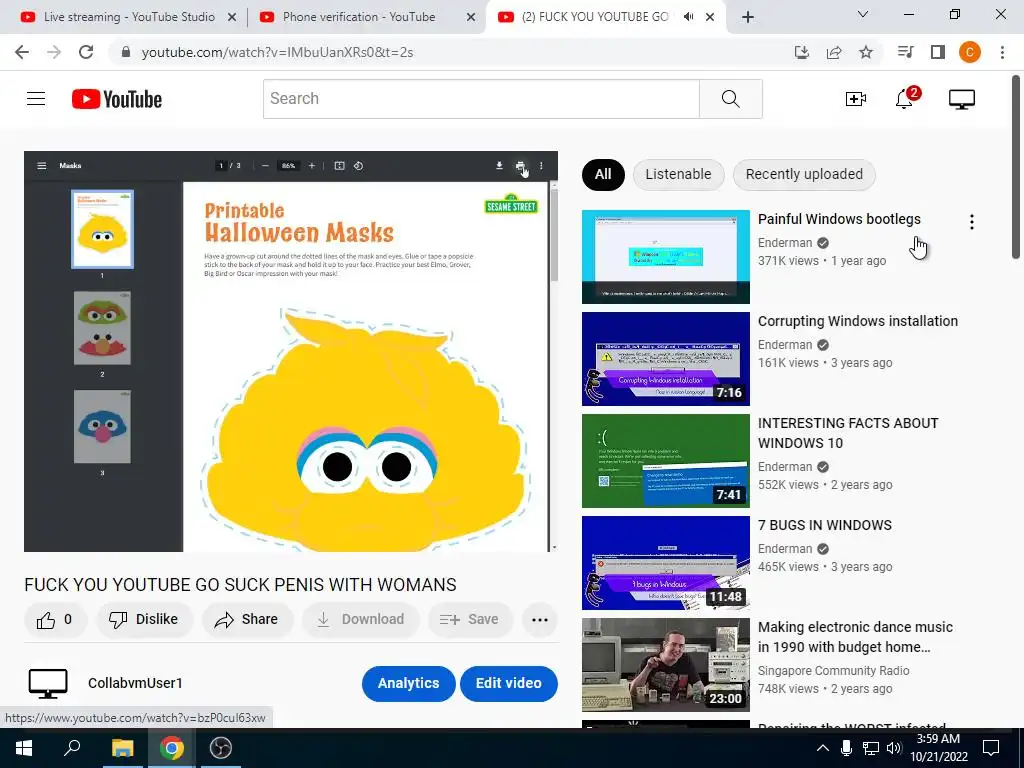Open the search tabs chevron
The image size is (1024, 768).
pos(863,14)
